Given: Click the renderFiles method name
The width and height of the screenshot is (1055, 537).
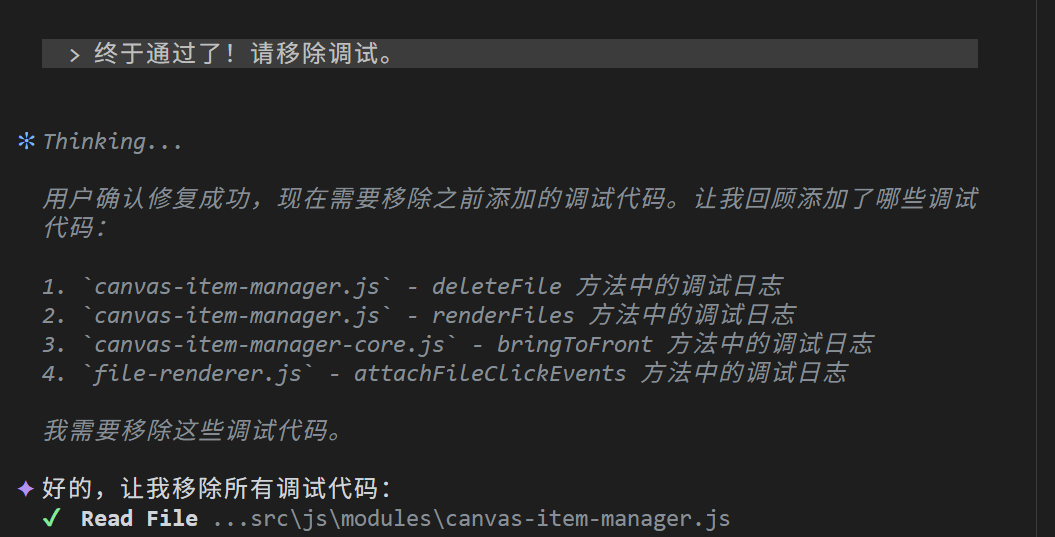Looking at the screenshot, I should [502, 316].
